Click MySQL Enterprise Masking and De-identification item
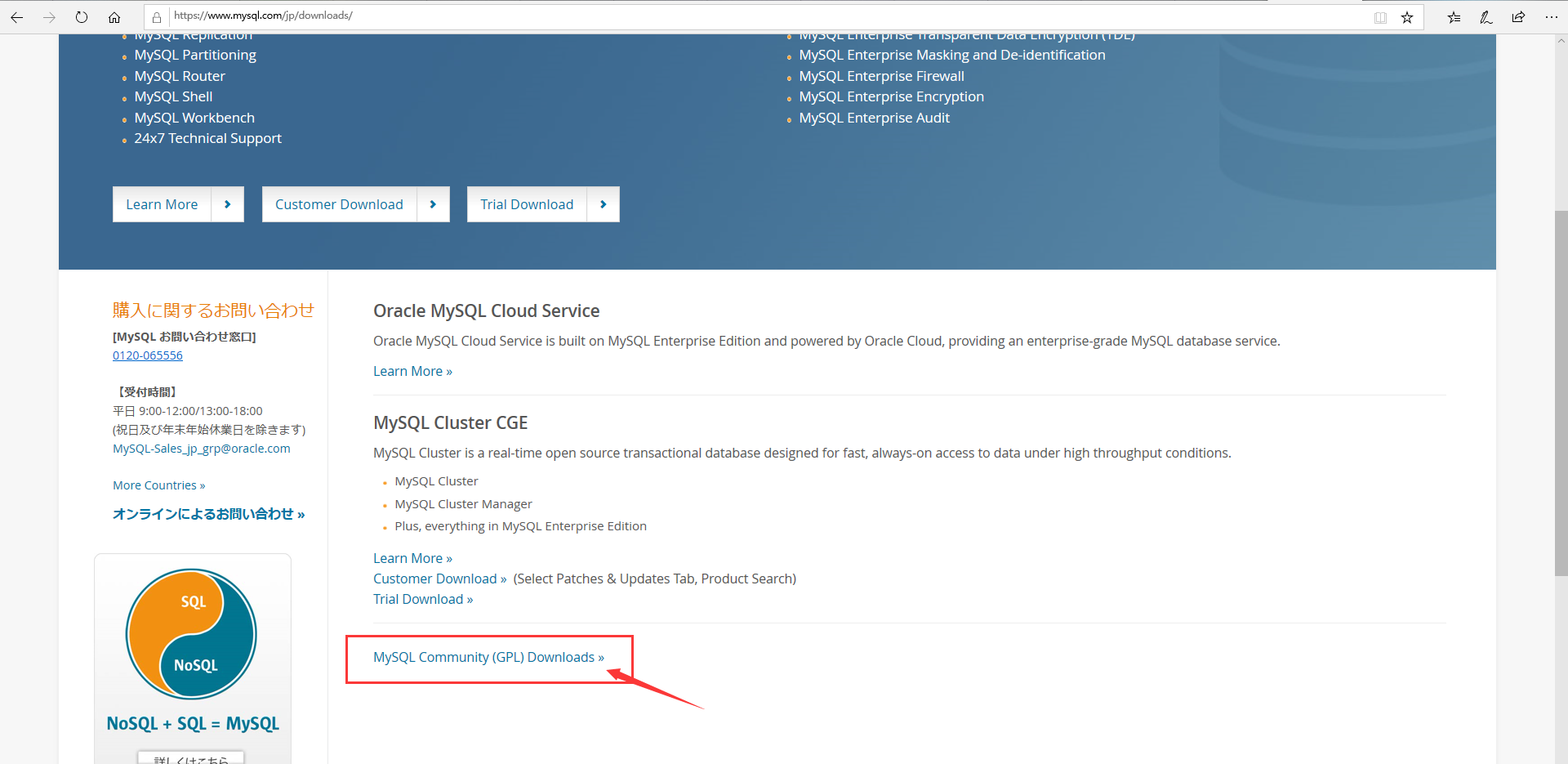The image size is (1568, 764). [952, 55]
